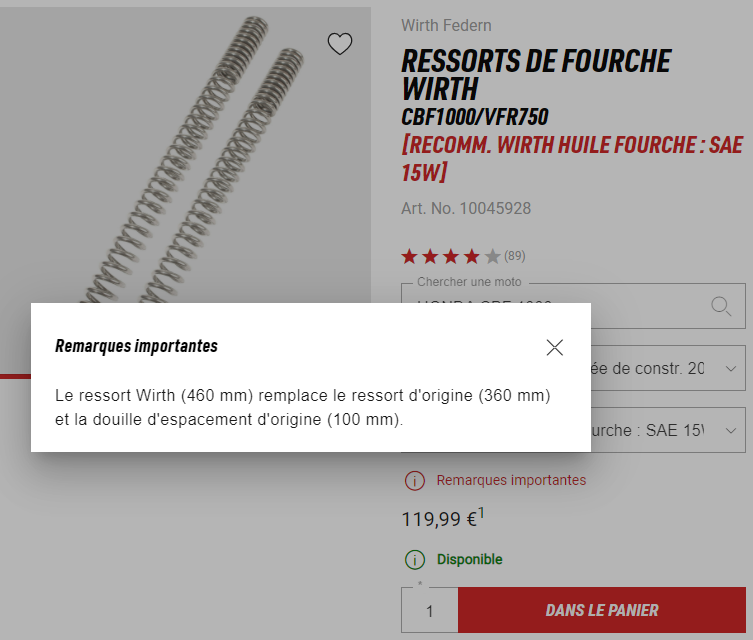
Task: Click the fifth grey rating star
Action: pyautogui.click(x=493, y=256)
